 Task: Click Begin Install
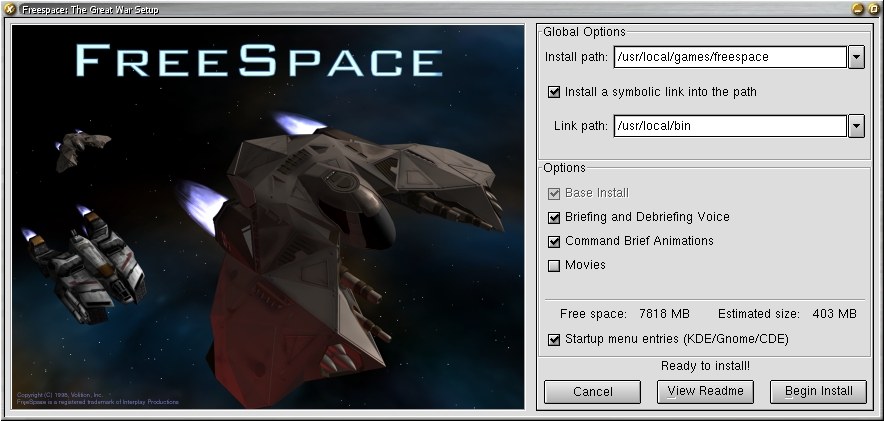tap(819, 392)
